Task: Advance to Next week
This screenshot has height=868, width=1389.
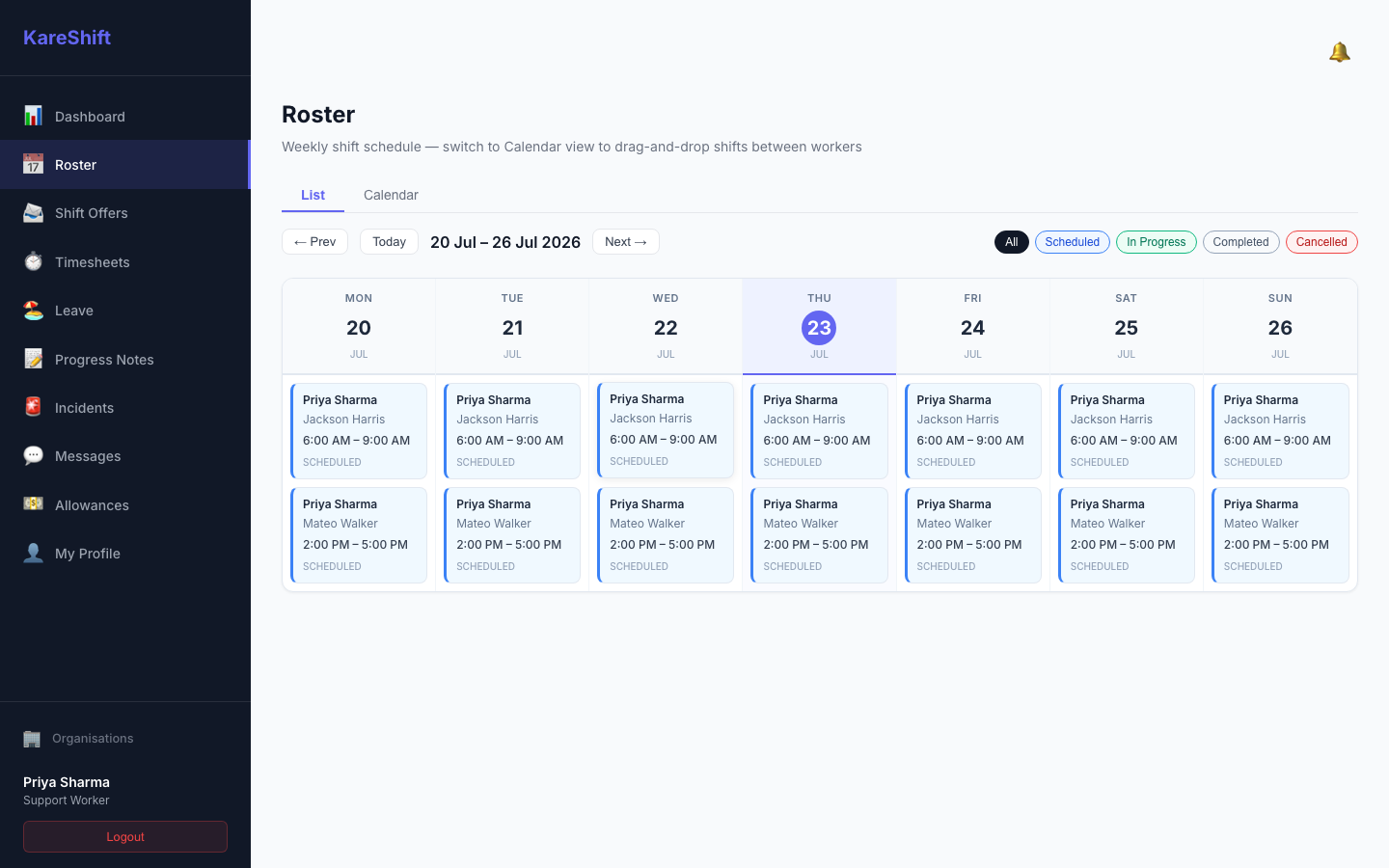Action: (626, 242)
